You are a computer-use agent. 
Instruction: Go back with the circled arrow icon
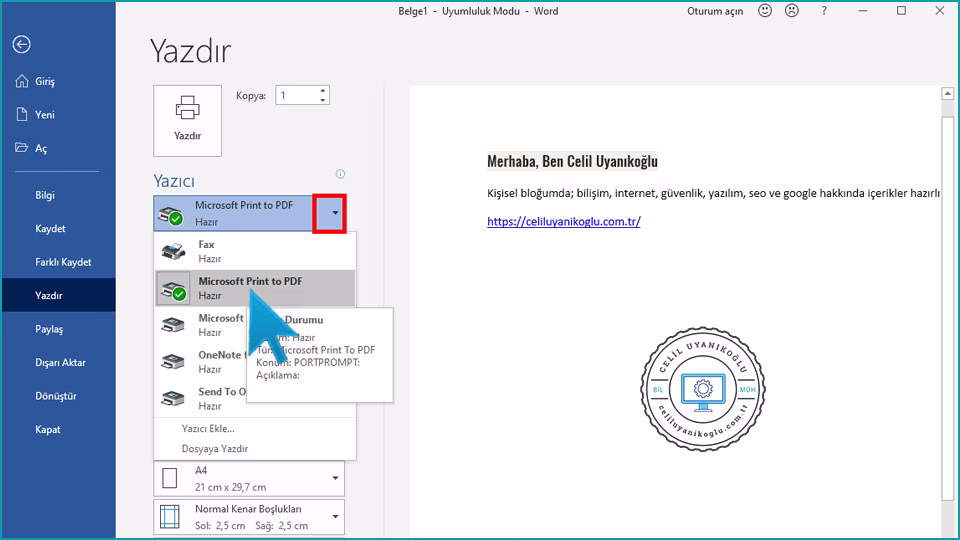pos(21,44)
